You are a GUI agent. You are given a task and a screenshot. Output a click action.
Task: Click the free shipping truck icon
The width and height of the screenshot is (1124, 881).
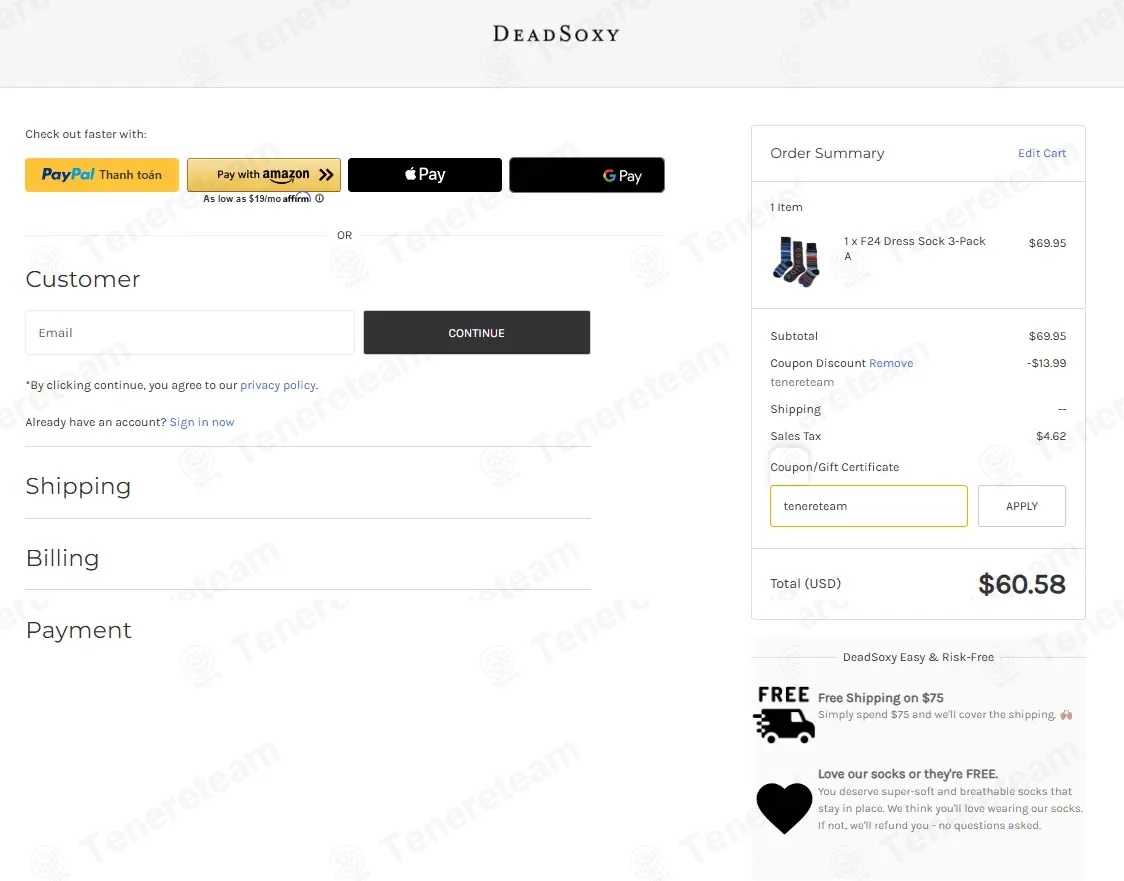tap(785, 715)
